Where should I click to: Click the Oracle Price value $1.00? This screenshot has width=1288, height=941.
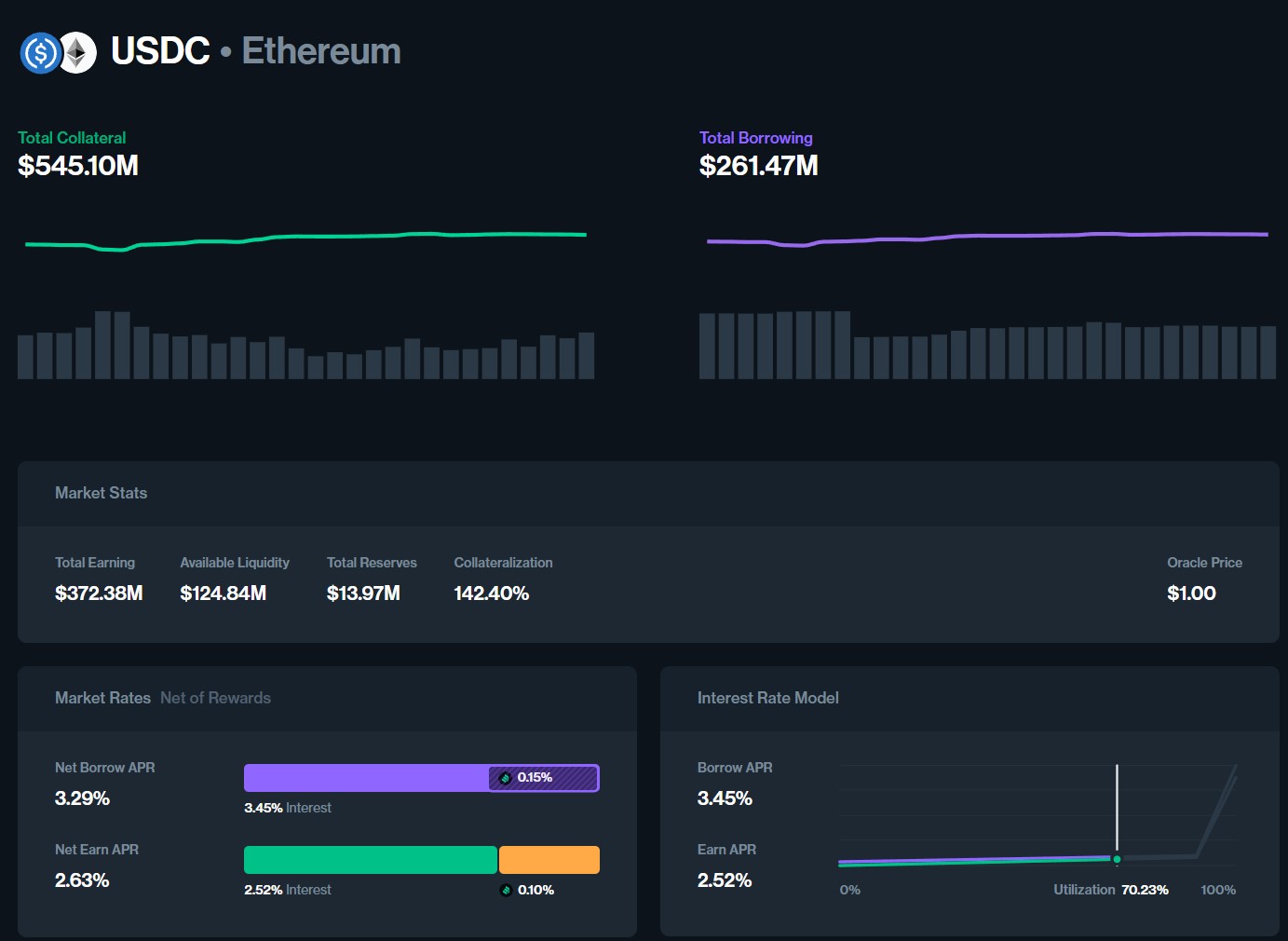click(1191, 593)
